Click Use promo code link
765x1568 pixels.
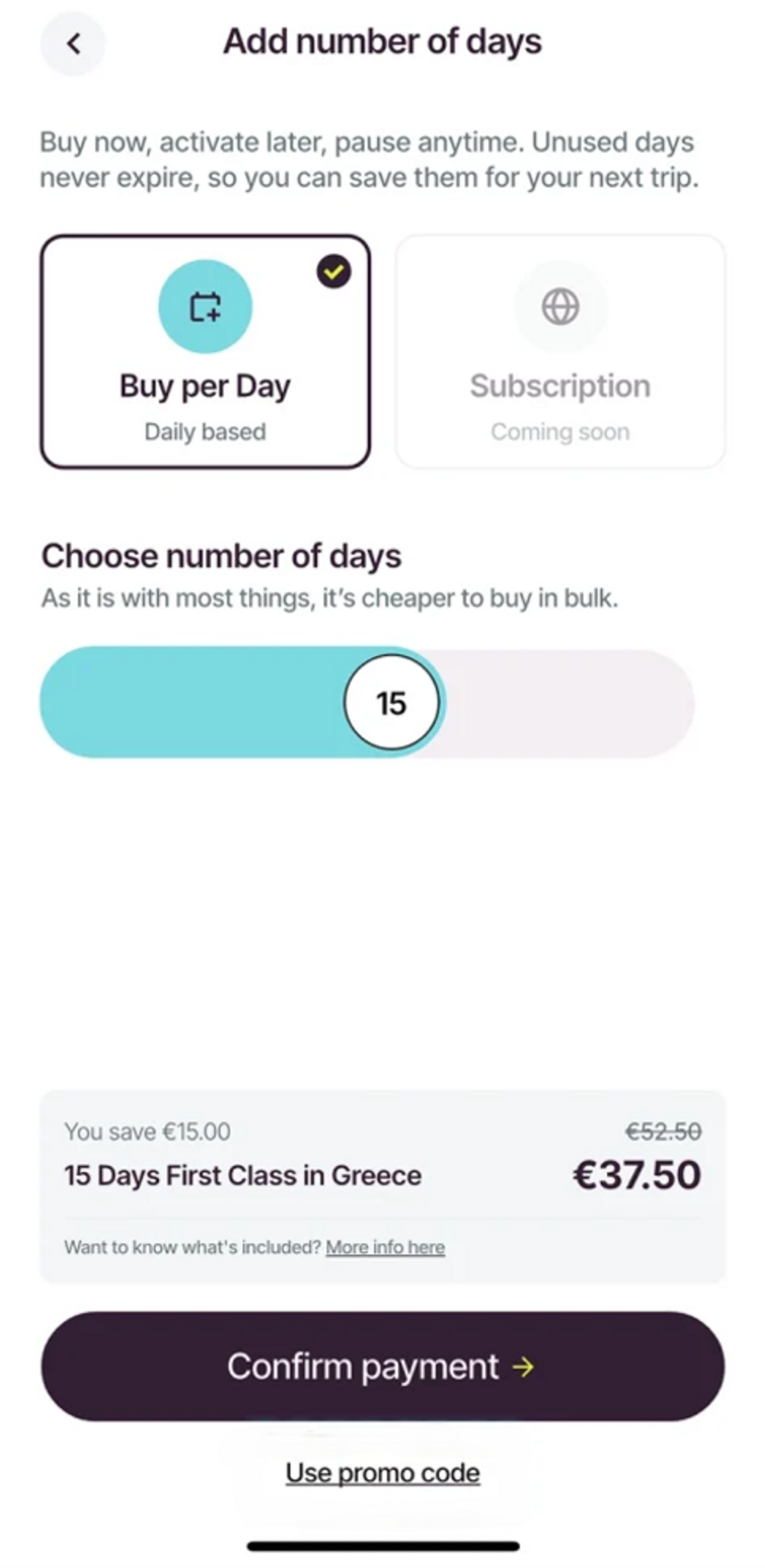tap(382, 1473)
